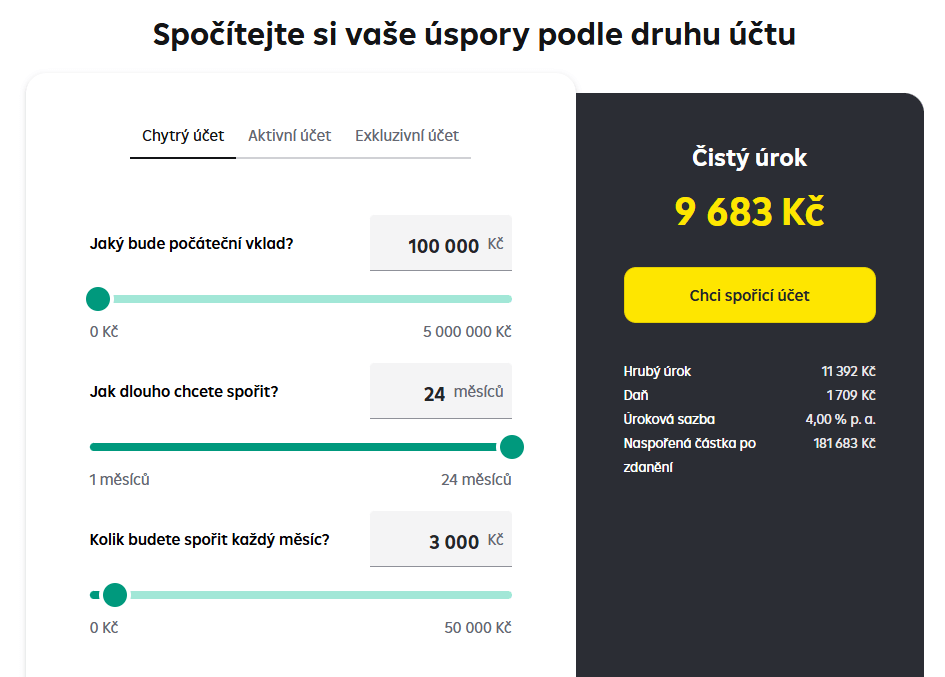Click the Spočítejte si vaše úspory heading
This screenshot has height=677, width=945.
click(x=474, y=34)
